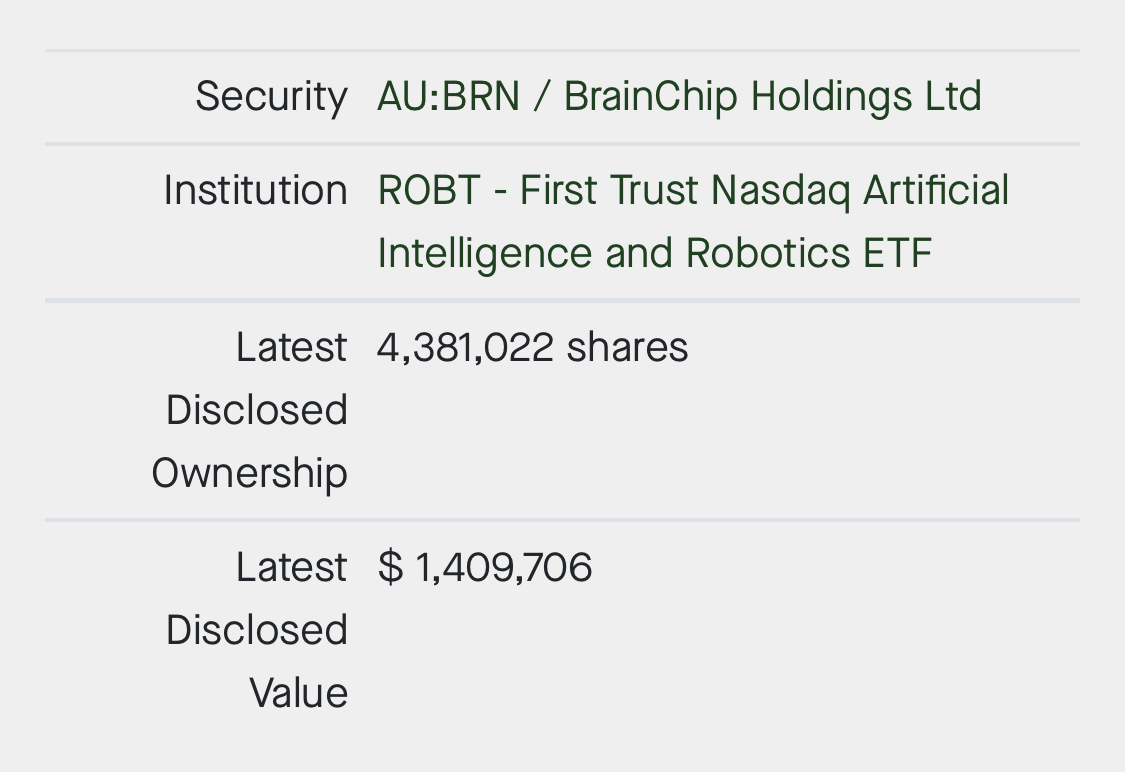Click "Disclosed" in the Ownership row label

pos(256,410)
